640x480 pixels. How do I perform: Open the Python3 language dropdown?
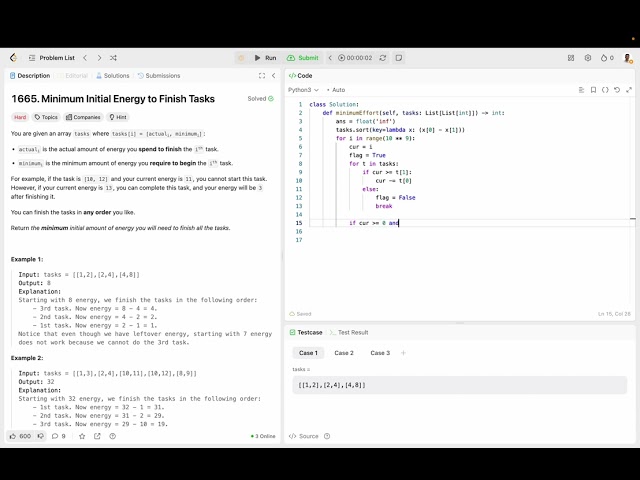pos(303,90)
